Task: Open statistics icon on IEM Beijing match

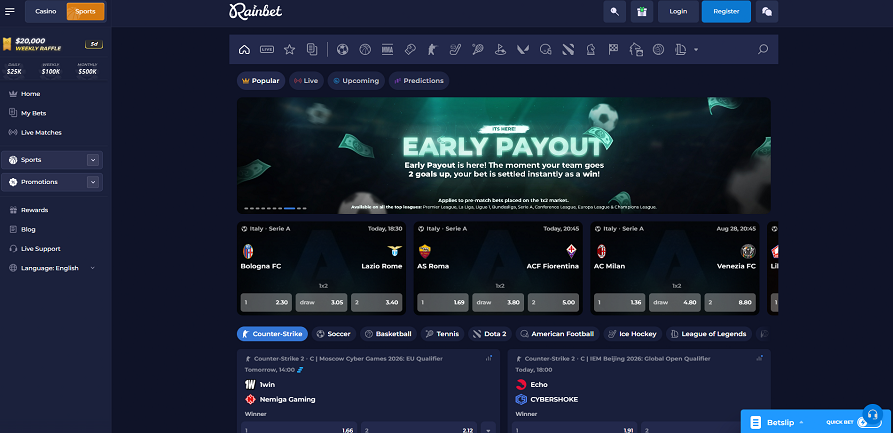Action: point(759,358)
